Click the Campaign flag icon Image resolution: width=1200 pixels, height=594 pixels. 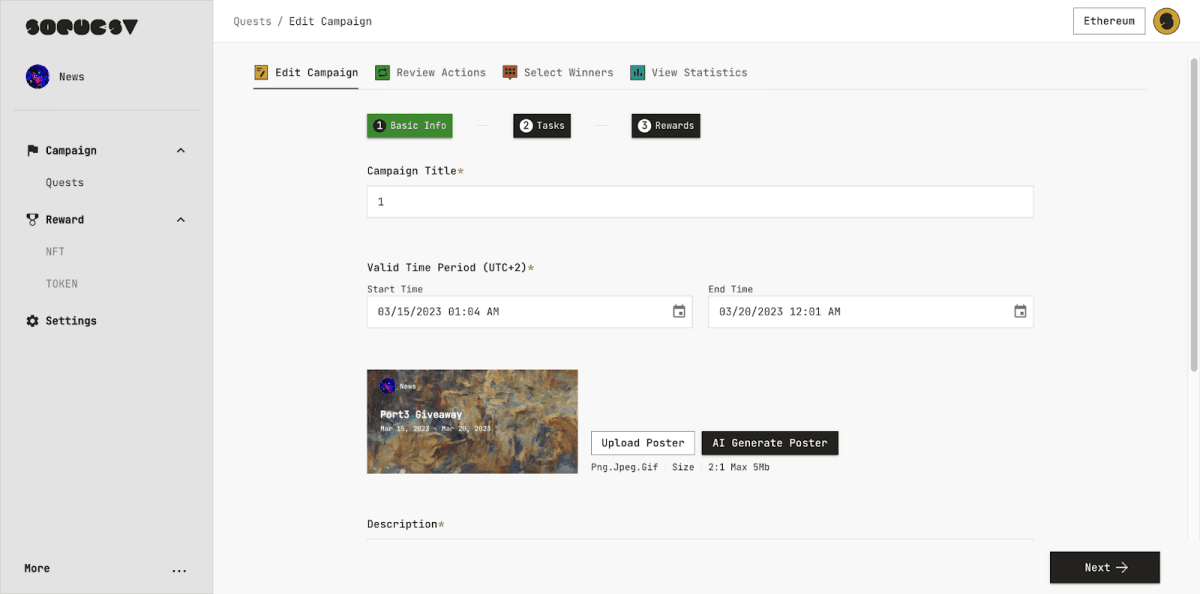(32, 150)
